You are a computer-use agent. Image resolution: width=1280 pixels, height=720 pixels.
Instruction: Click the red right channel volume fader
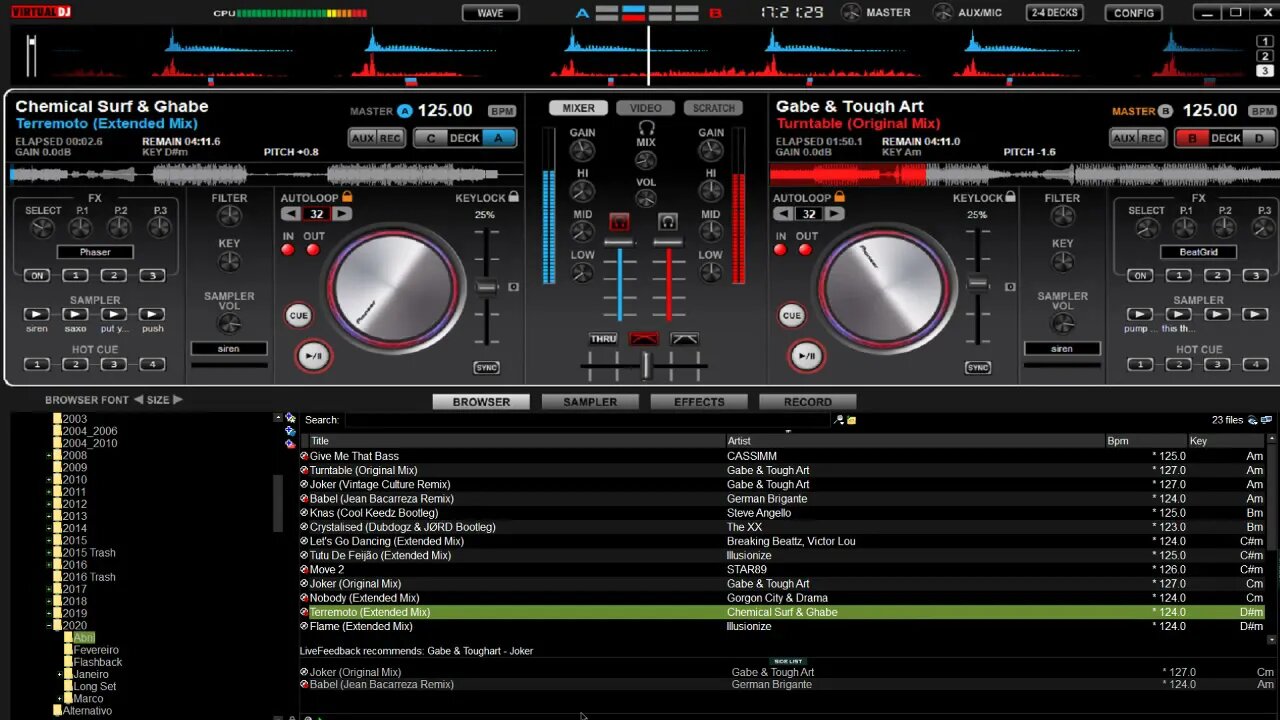tap(668, 243)
